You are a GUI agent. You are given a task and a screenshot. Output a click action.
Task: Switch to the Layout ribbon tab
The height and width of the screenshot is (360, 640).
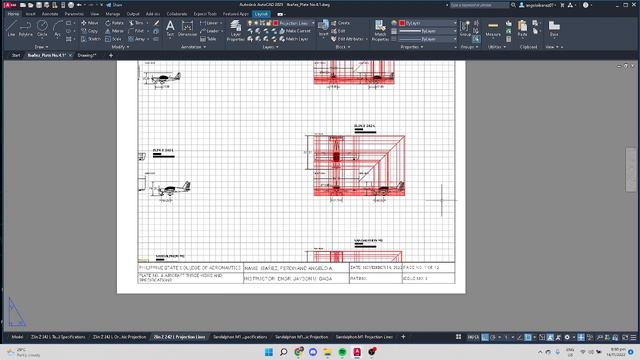coord(261,14)
